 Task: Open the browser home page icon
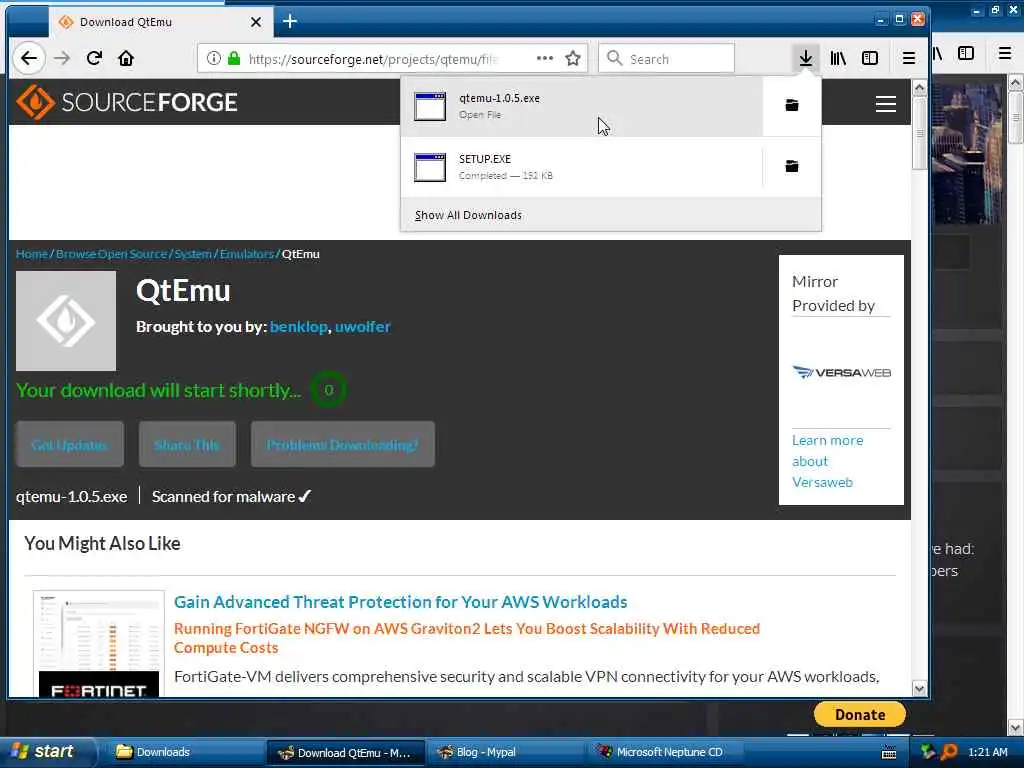[x=126, y=58]
